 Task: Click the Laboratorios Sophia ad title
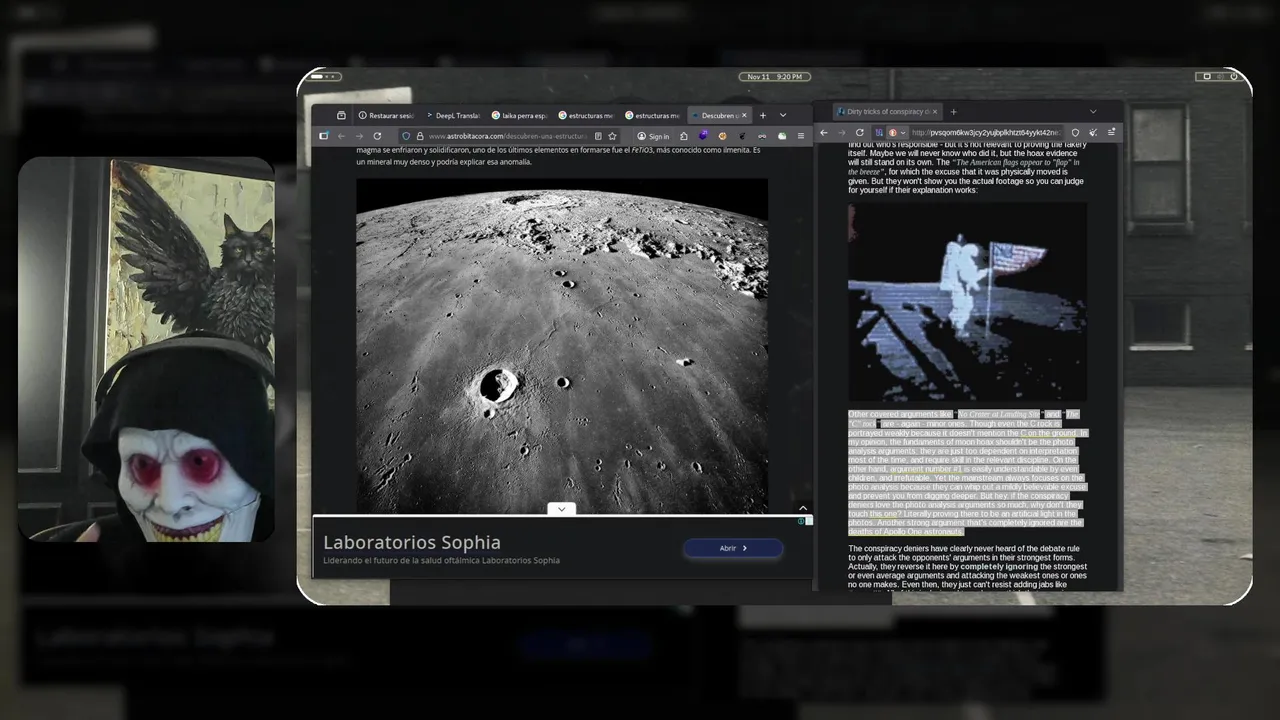(x=412, y=542)
